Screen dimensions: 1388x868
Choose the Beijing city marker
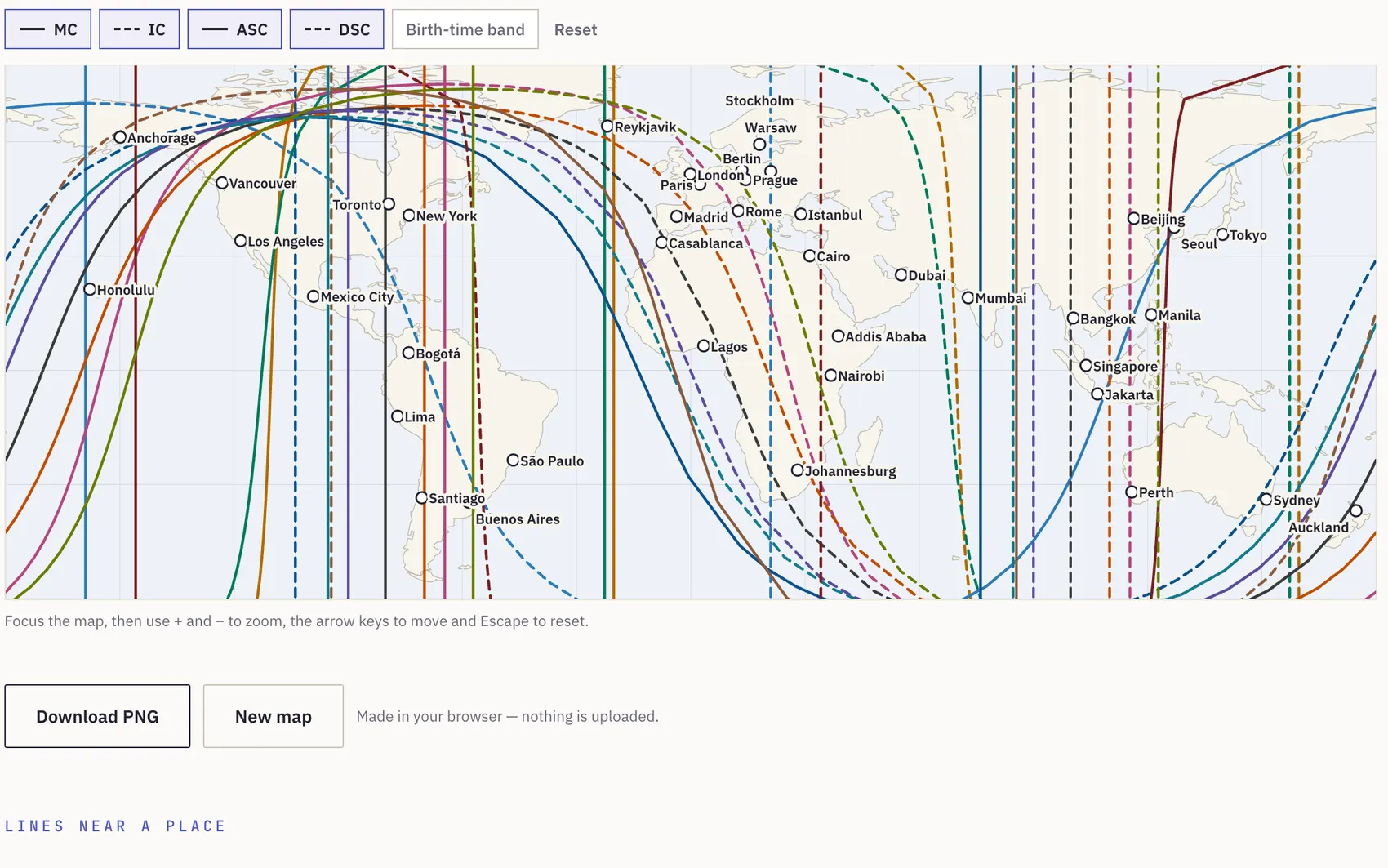pyautogui.click(x=1134, y=218)
